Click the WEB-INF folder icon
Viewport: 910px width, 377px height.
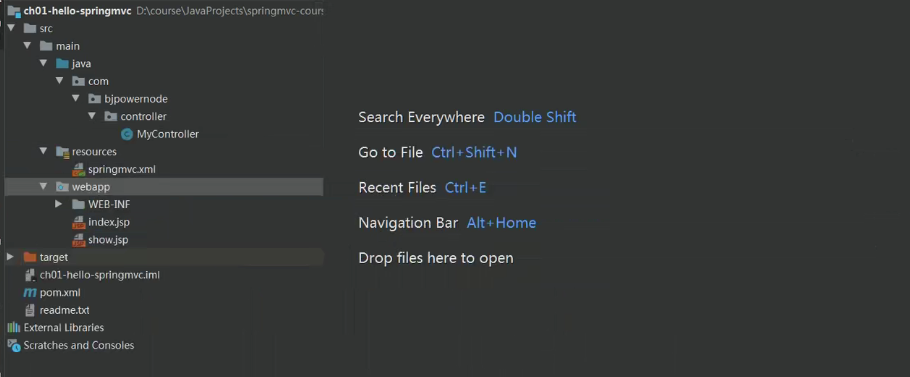click(78, 204)
